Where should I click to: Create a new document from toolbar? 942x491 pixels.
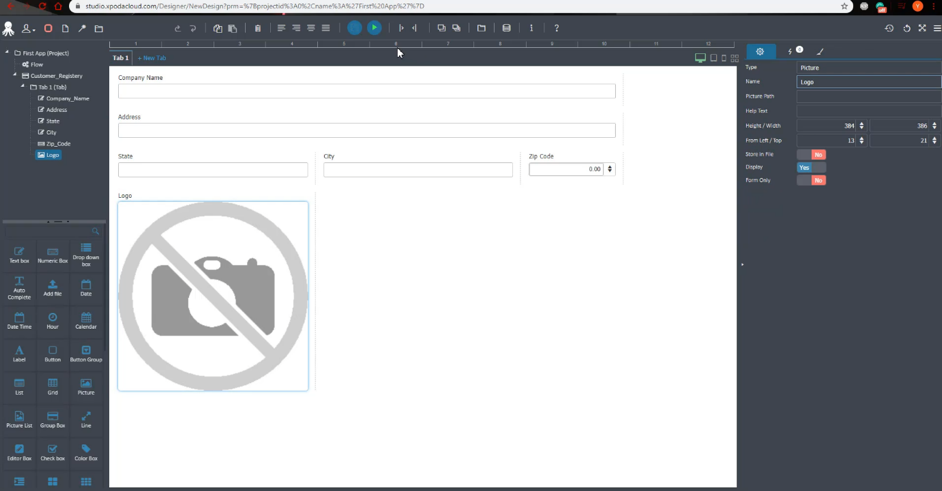[x=65, y=28]
